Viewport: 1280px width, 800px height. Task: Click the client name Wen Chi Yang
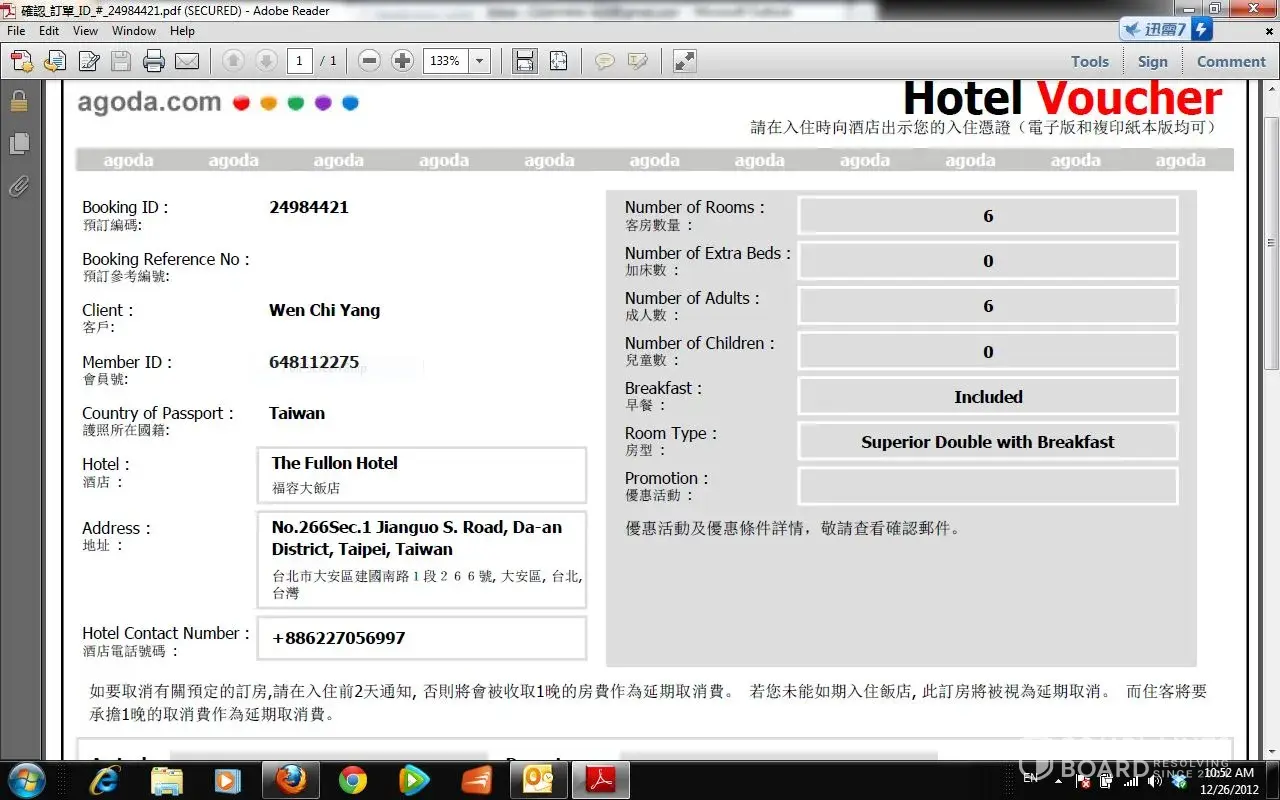pos(325,310)
